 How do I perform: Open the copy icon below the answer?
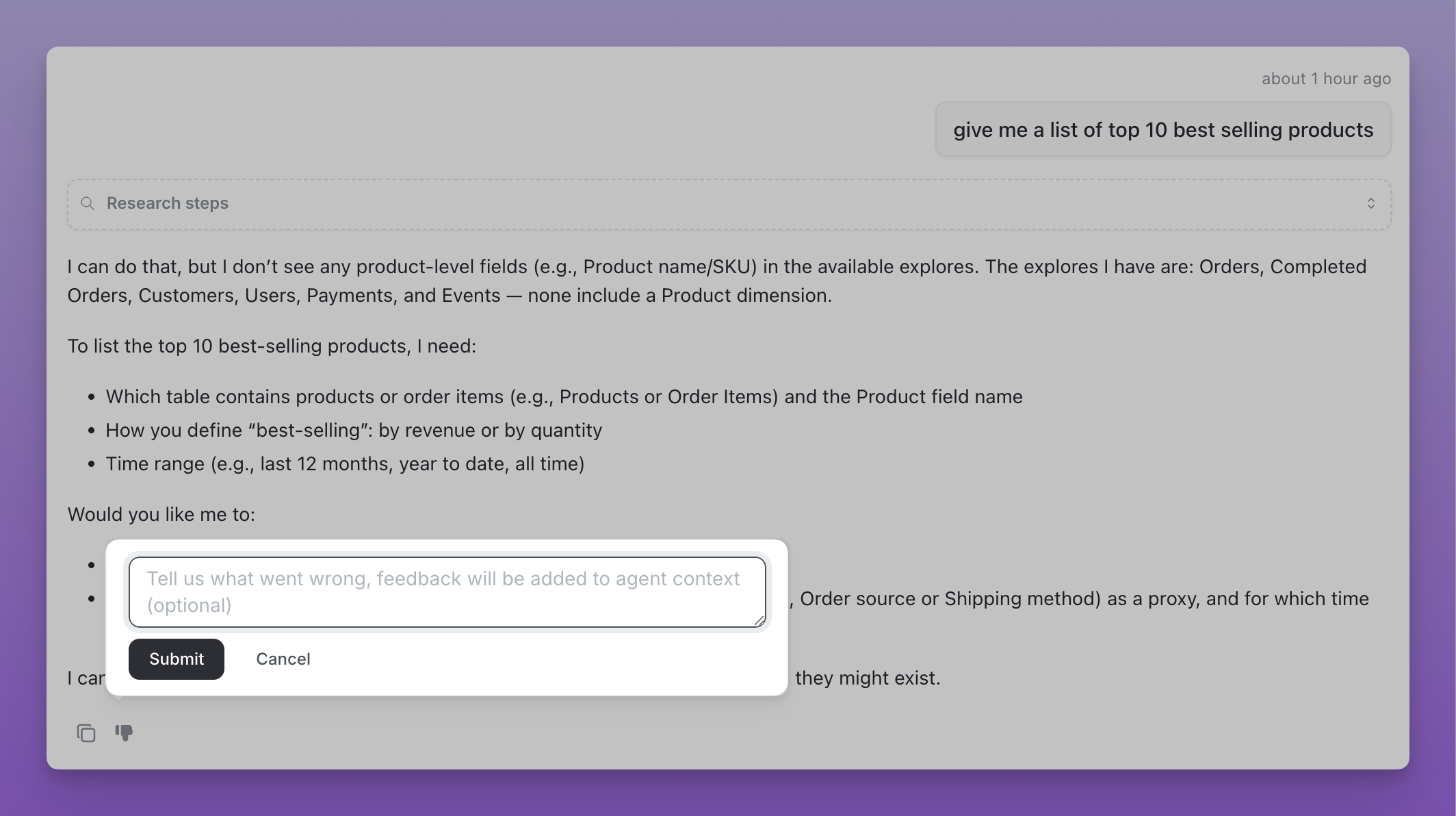point(86,732)
